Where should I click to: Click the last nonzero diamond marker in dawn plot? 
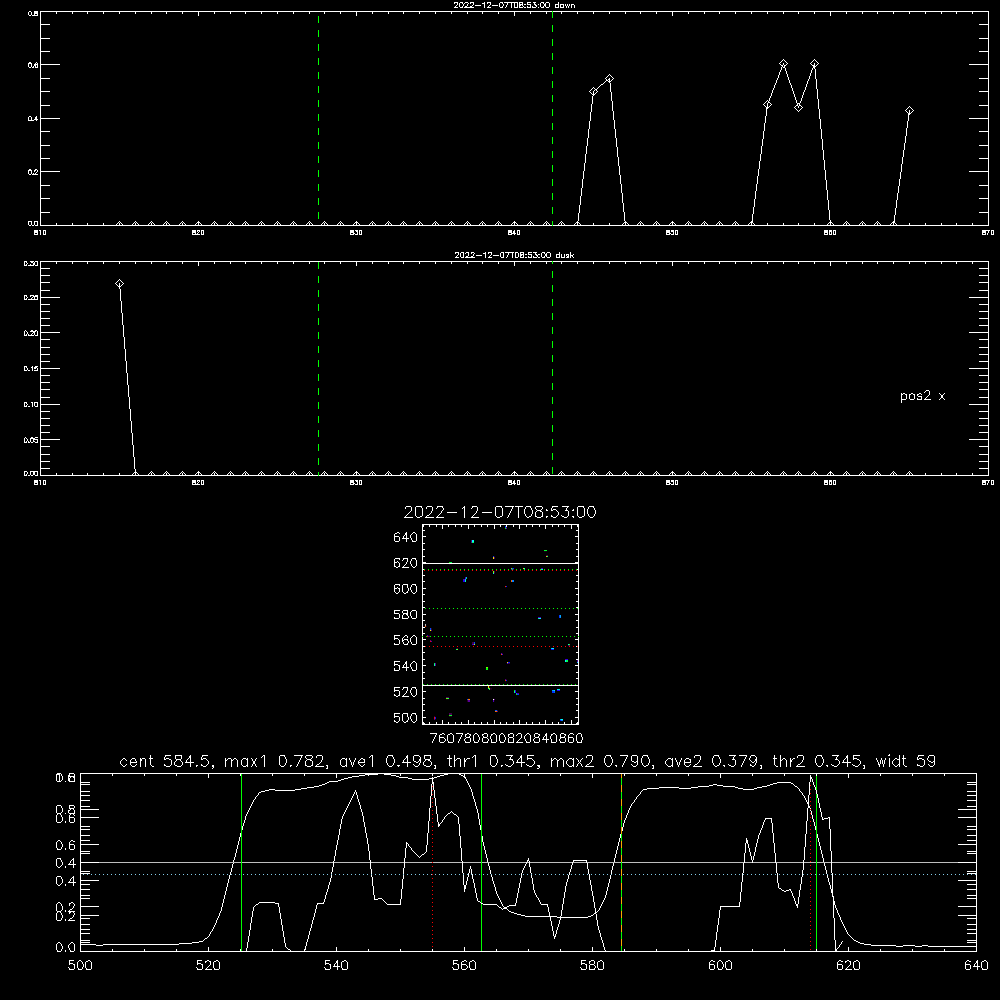(x=909, y=111)
